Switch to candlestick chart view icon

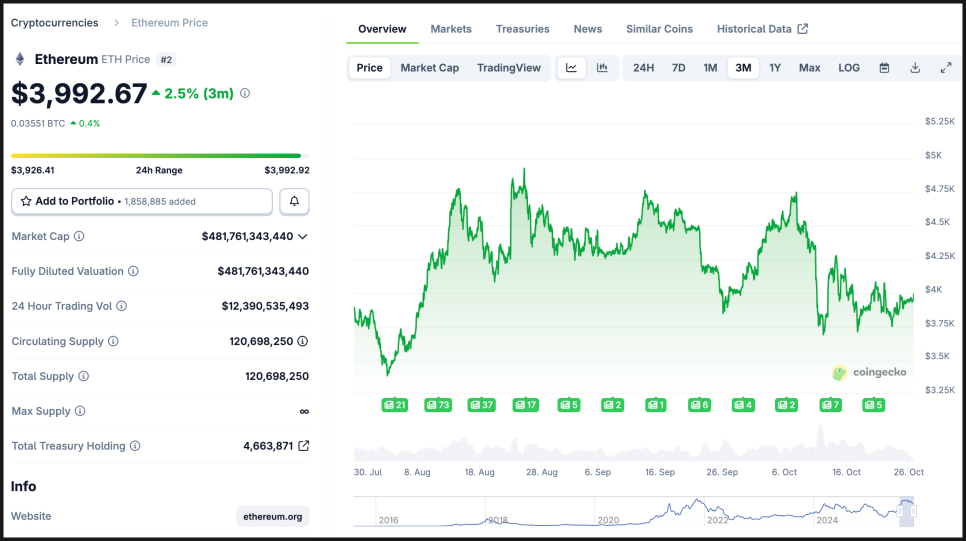pos(602,68)
